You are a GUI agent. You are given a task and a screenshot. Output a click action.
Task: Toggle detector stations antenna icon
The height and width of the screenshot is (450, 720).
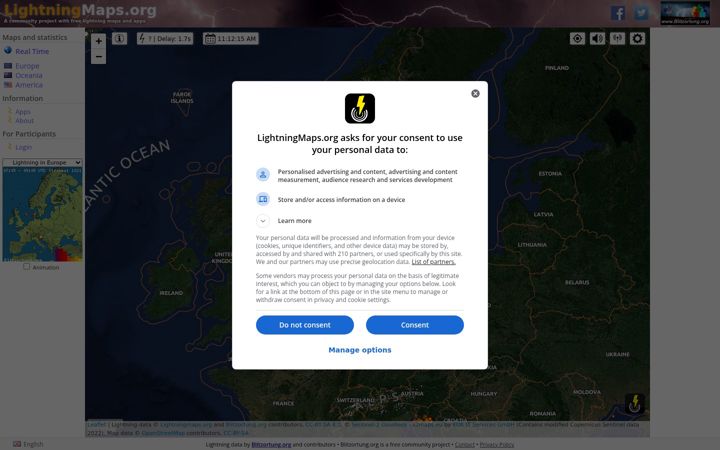[x=617, y=39]
